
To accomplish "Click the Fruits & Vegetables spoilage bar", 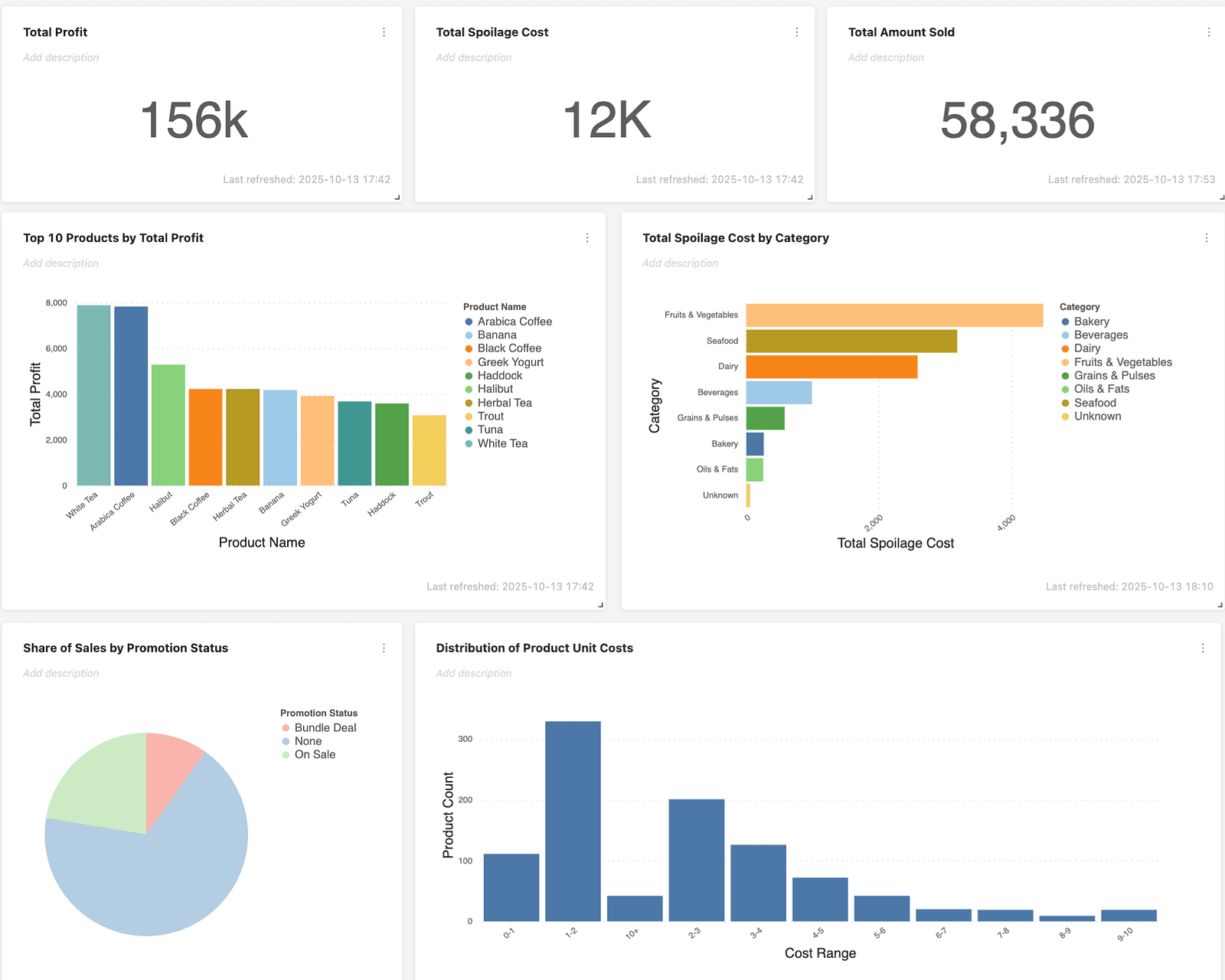I will tap(893, 315).
